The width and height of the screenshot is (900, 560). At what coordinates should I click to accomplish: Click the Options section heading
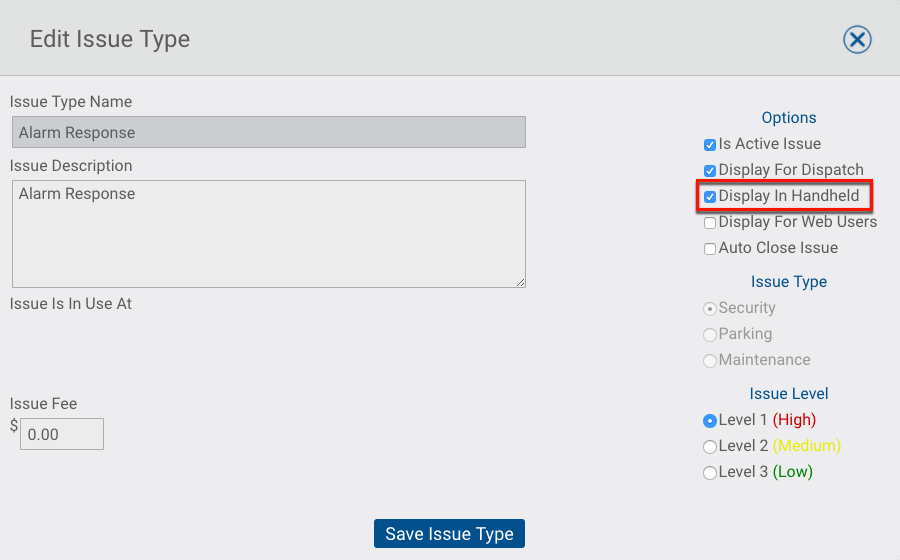point(789,118)
